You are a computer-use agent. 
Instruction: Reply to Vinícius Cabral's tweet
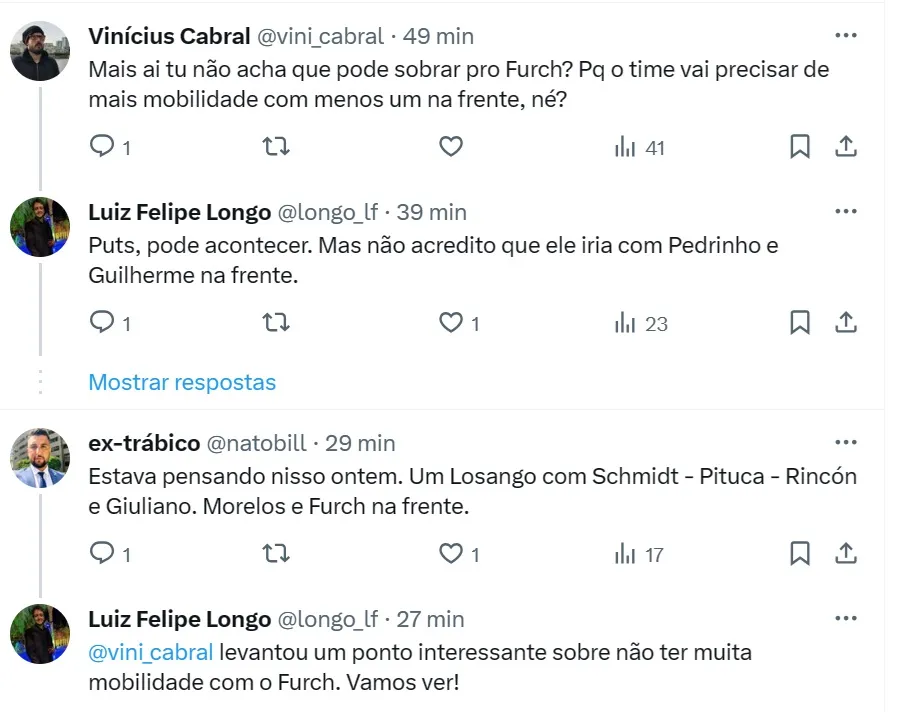click(102, 147)
